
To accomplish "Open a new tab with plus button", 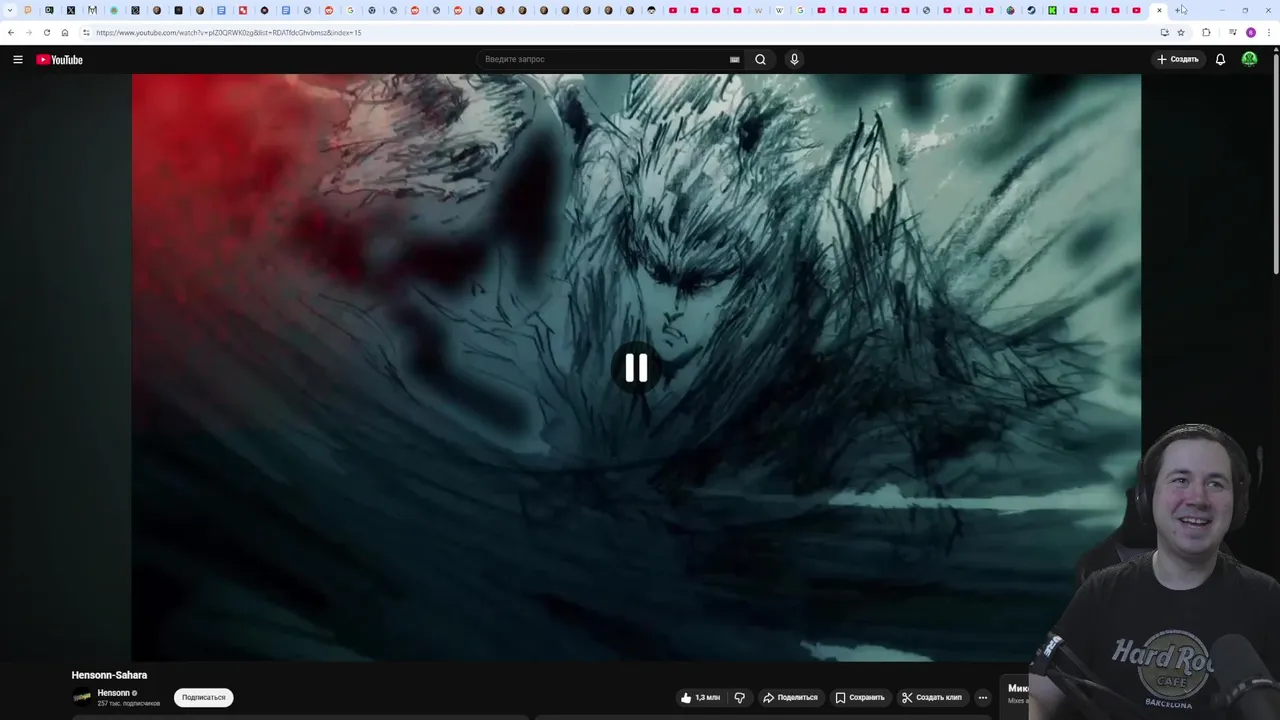I will (x=1181, y=10).
